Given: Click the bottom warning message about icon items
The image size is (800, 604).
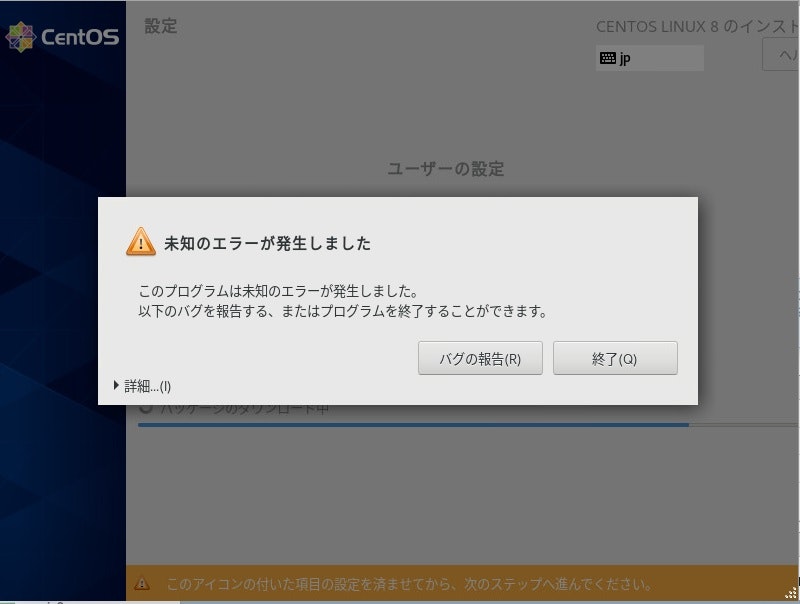Looking at the screenshot, I should click(409, 584).
